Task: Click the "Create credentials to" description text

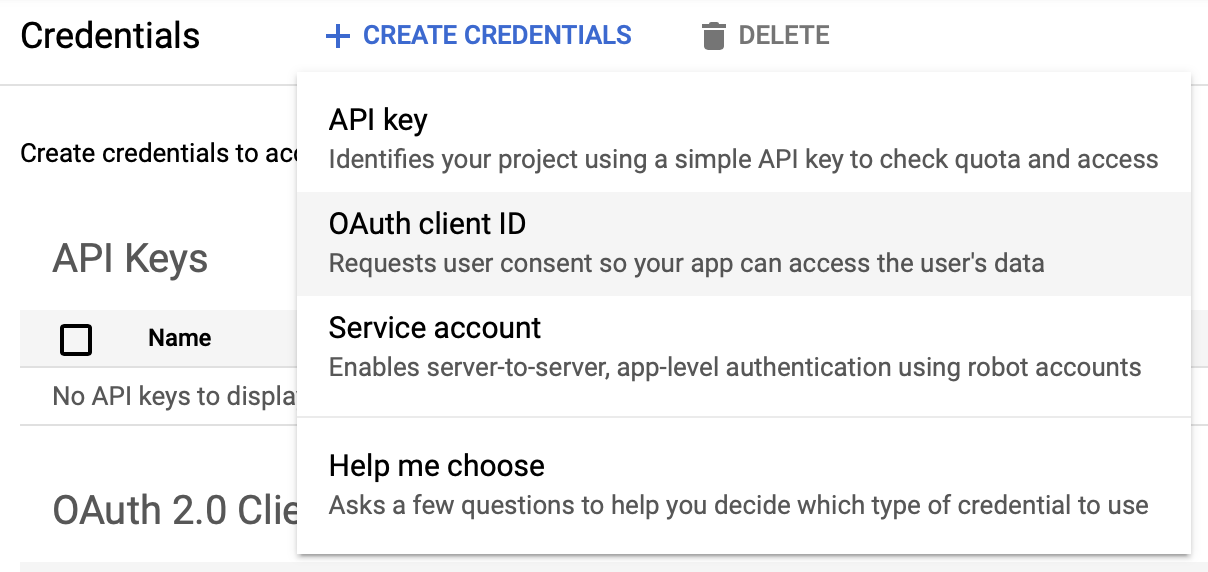Action: [x=159, y=153]
